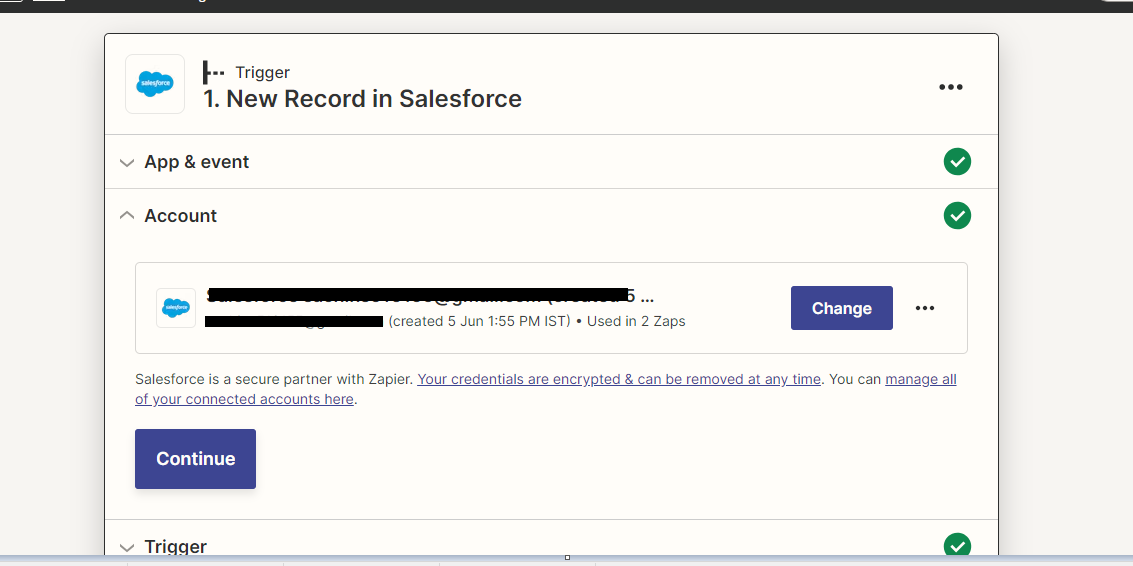This screenshot has width=1133, height=566.
Task: Click the green checkmark beside App & event
Action: pyautogui.click(x=957, y=161)
